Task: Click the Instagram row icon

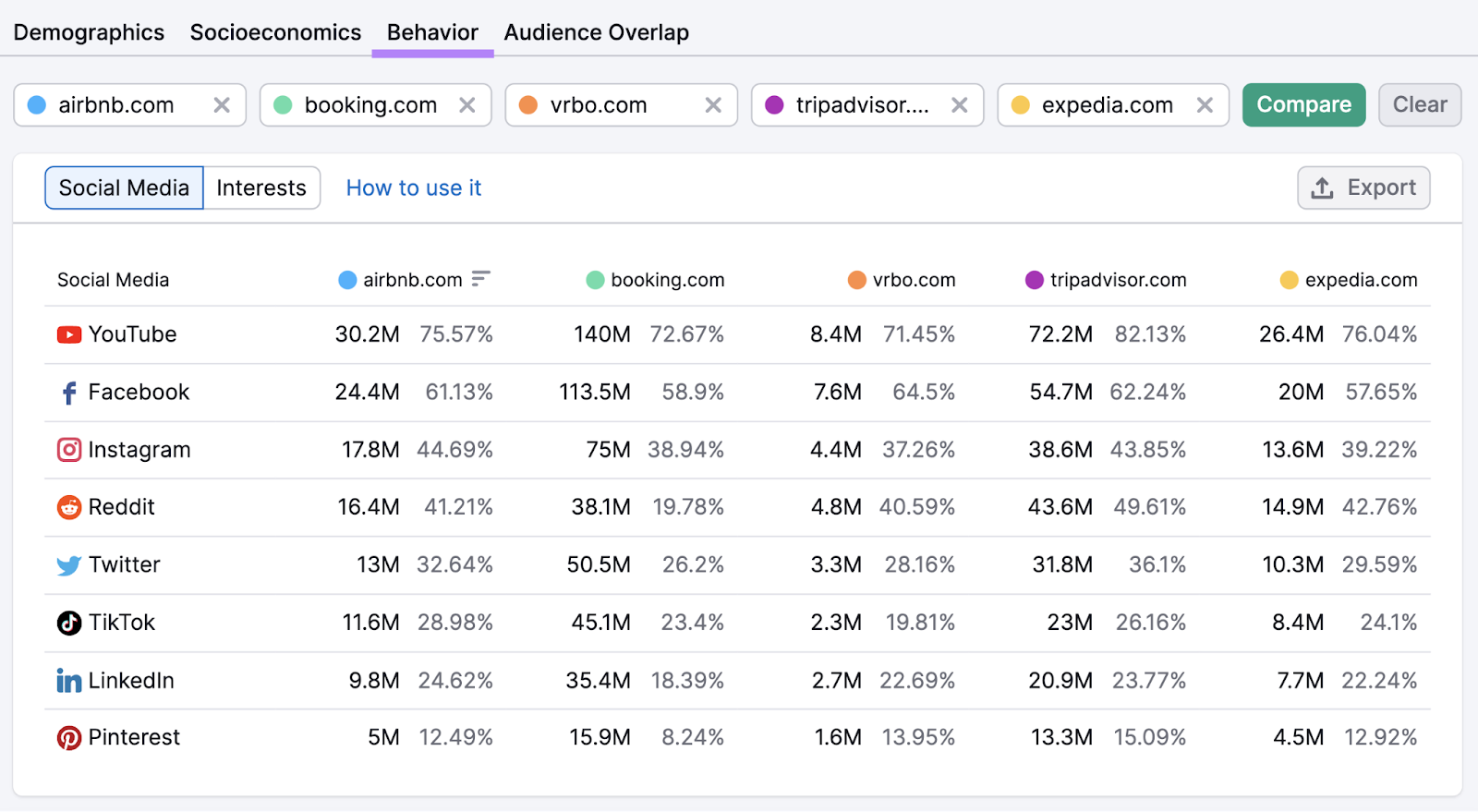Action: [x=69, y=450]
